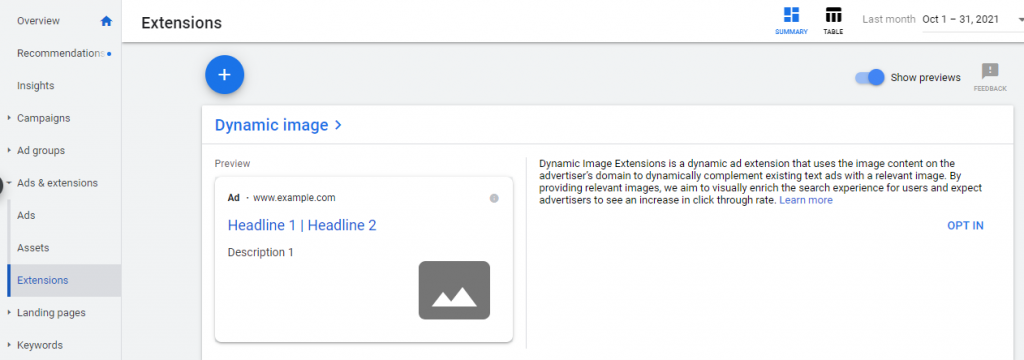Open Insights in the sidebar
This screenshot has width=1024, height=360.
(35, 86)
